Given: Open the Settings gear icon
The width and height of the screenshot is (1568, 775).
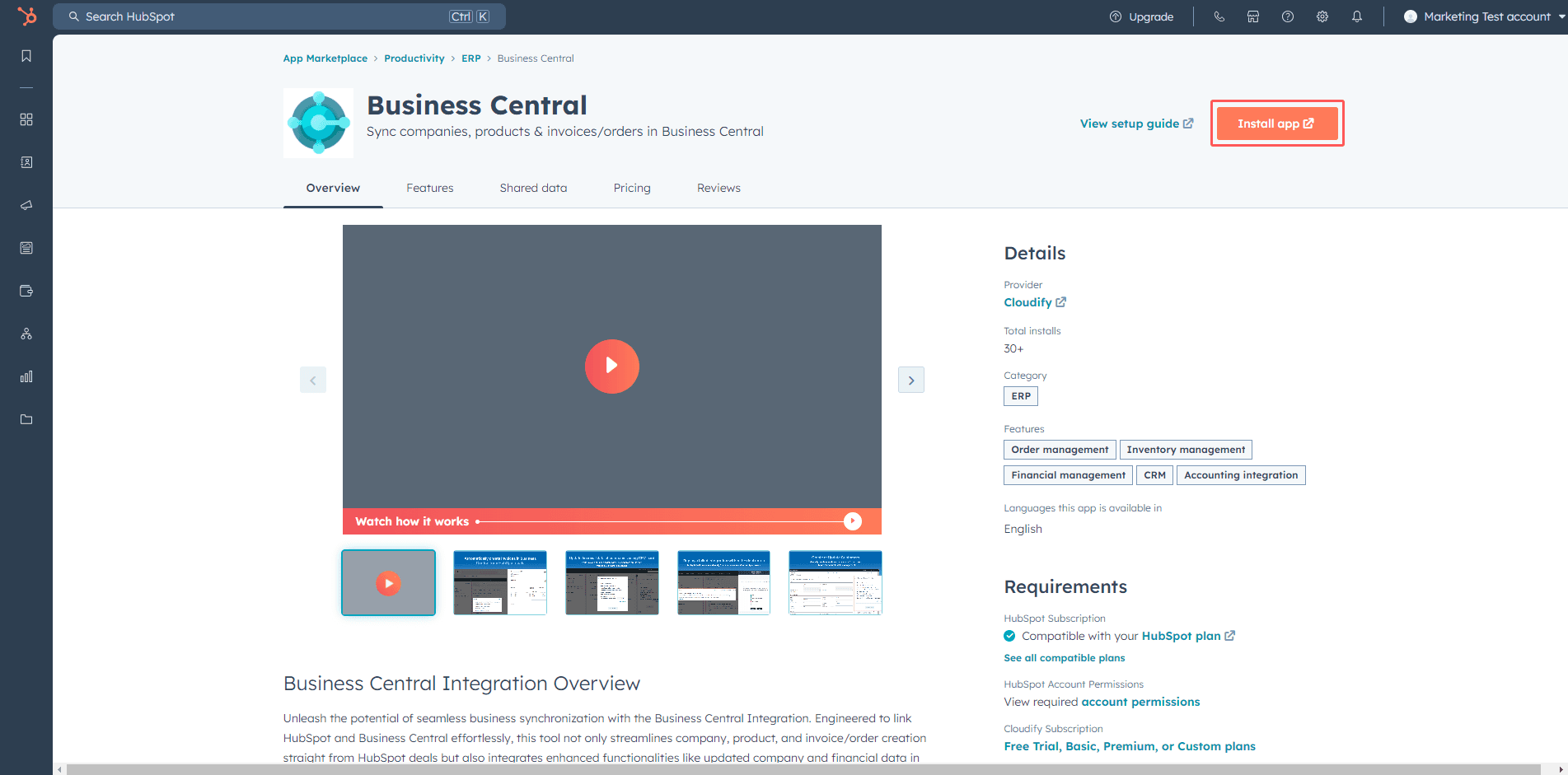Looking at the screenshot, I should pyautogui.click(x=1322, y=16).
